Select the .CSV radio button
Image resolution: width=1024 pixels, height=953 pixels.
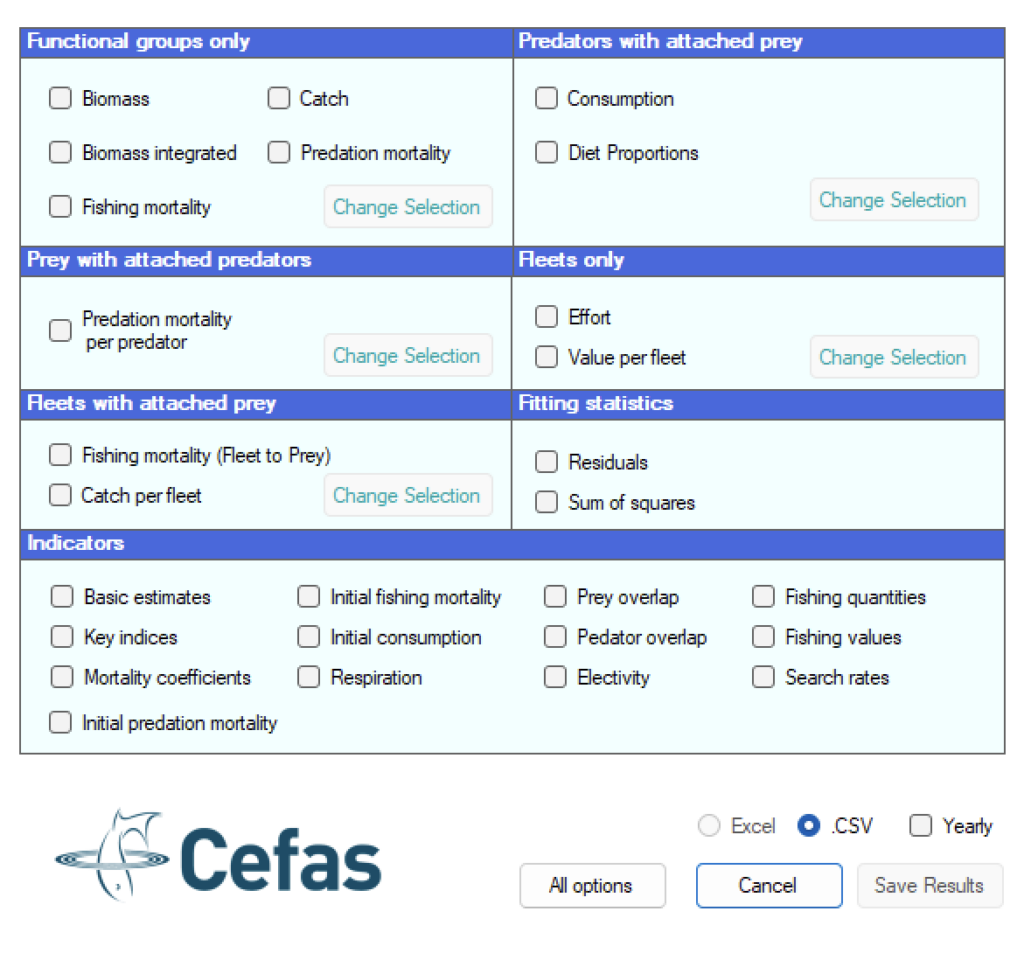point(808,825)
